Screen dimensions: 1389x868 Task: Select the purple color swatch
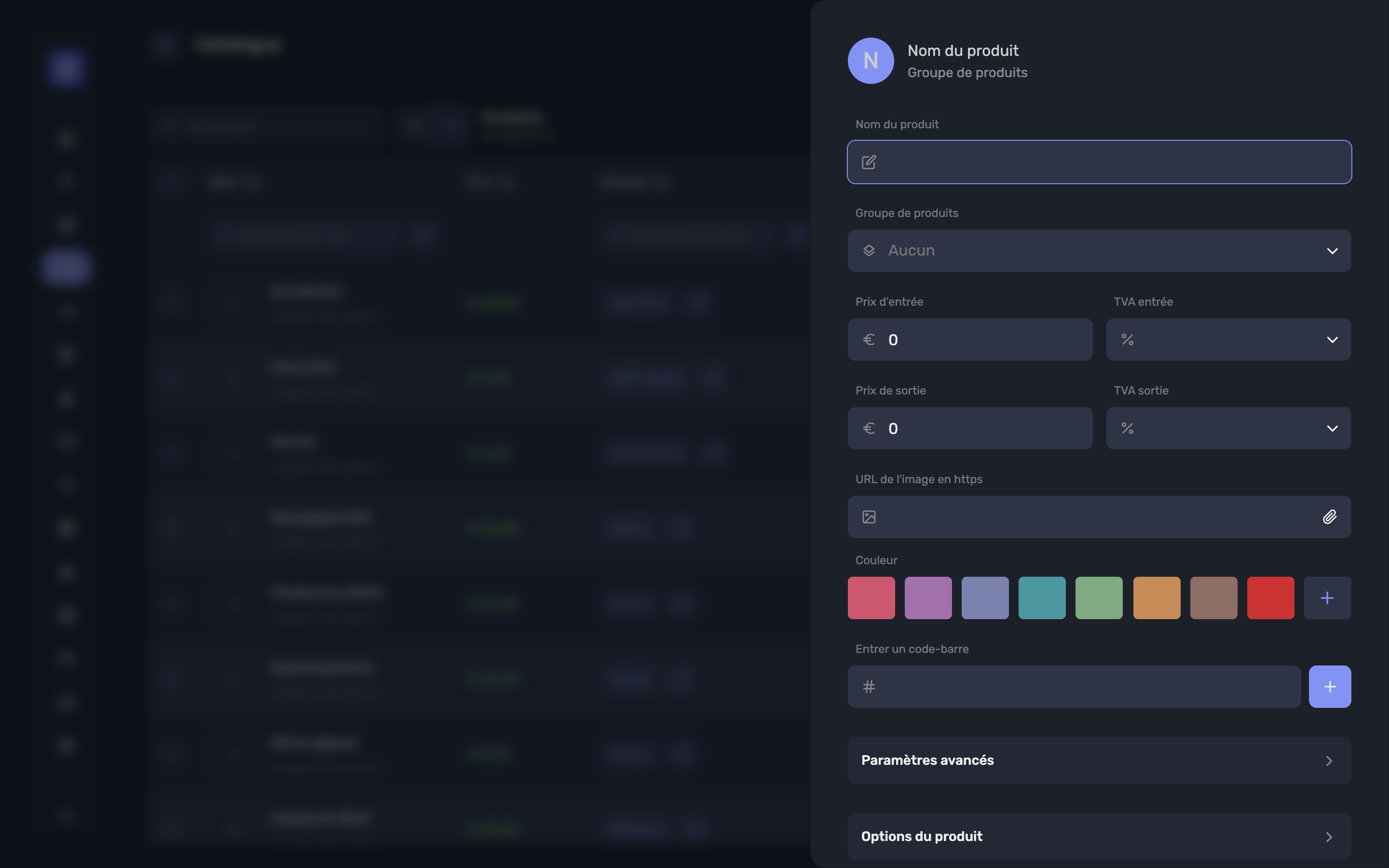coord(928,597)
